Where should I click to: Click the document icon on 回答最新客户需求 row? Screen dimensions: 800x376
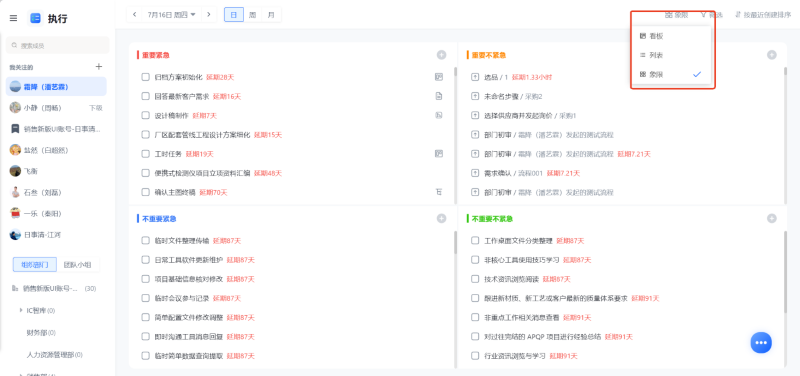click(x=439, y=96)
